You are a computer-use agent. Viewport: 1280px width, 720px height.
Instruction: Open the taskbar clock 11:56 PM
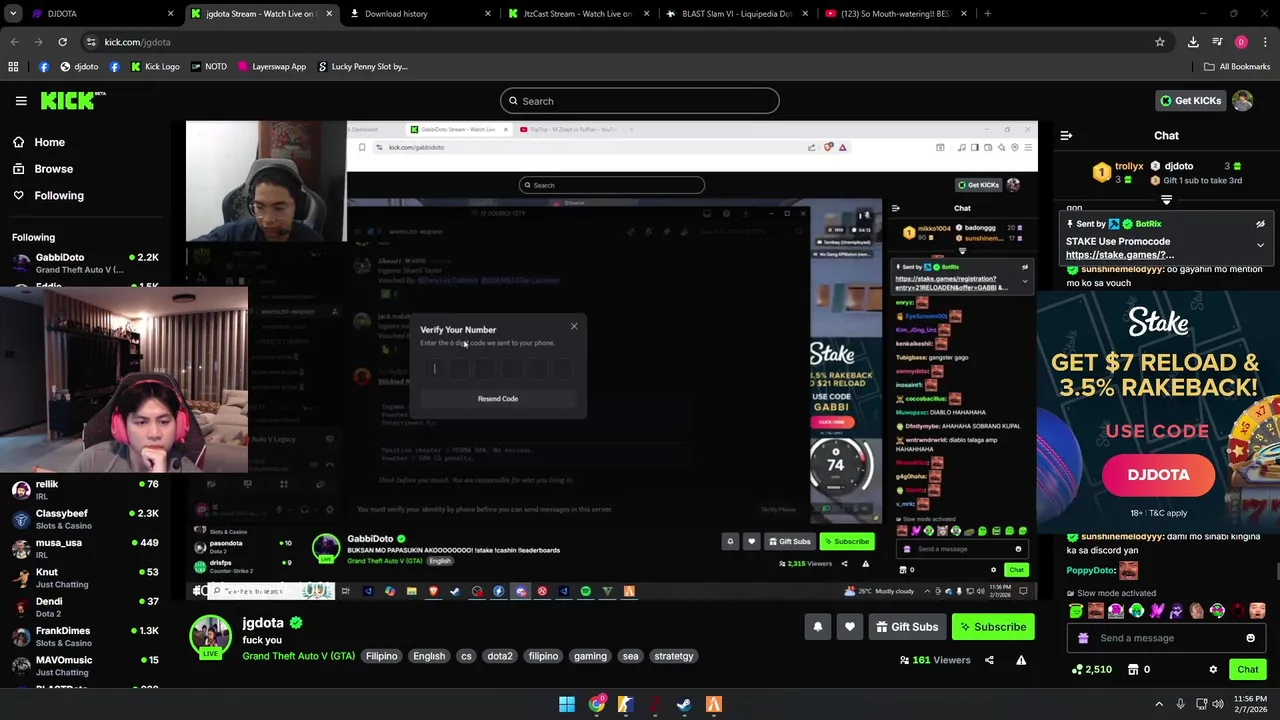[1252, 705]
